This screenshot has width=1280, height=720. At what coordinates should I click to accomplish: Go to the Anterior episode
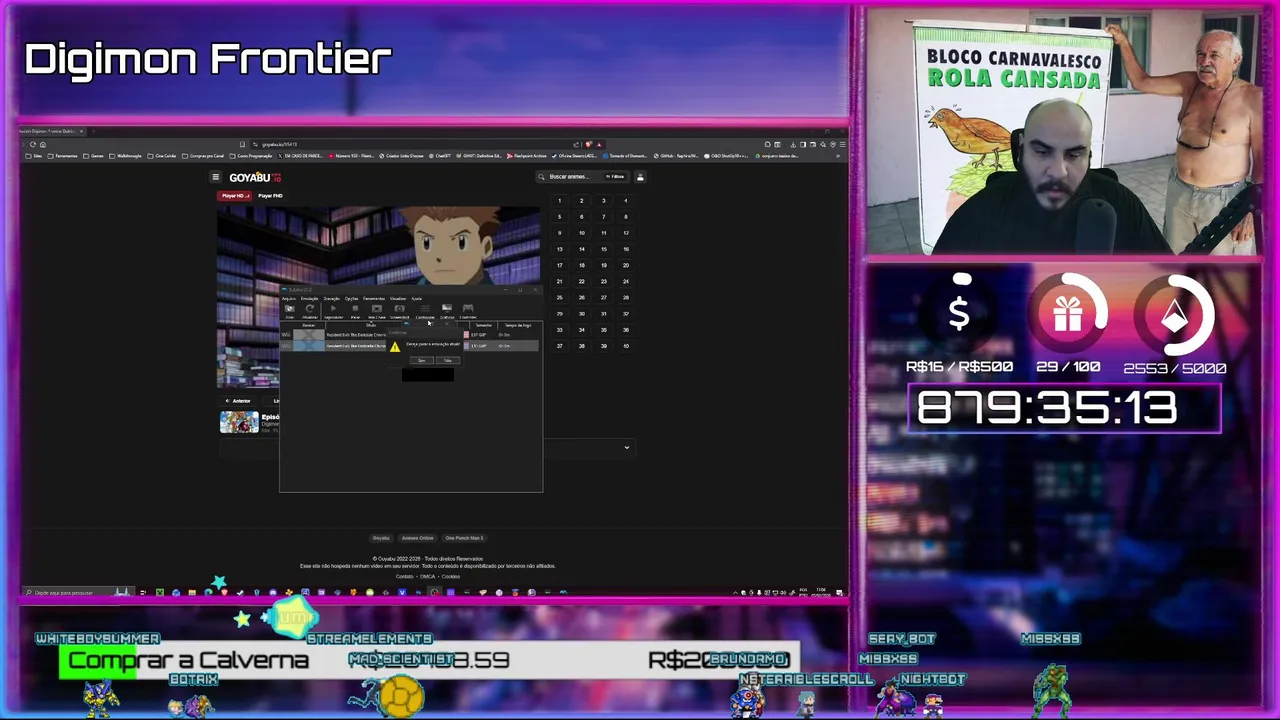coord(240,401)
